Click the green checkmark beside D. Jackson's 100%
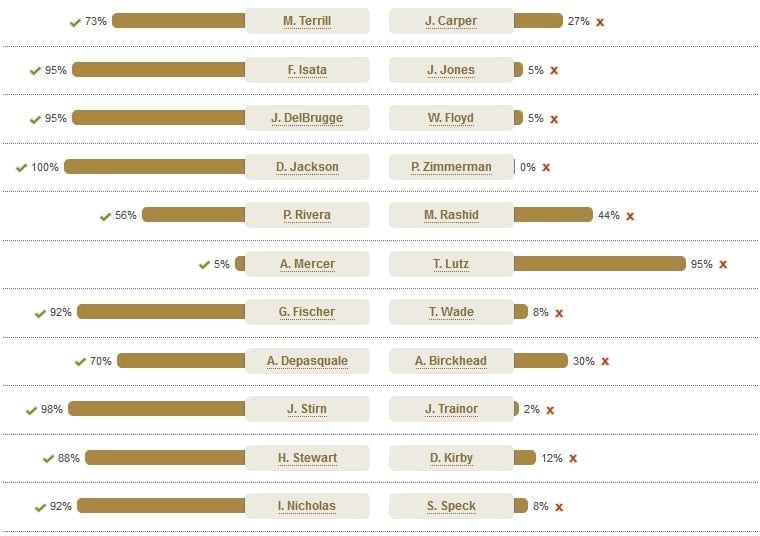760x536 pixels. [21, 168]
